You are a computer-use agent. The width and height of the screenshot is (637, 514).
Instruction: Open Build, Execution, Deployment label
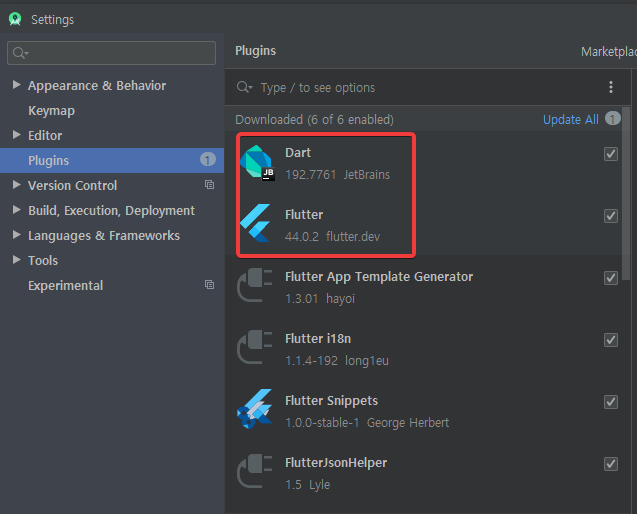click(111, 210)
